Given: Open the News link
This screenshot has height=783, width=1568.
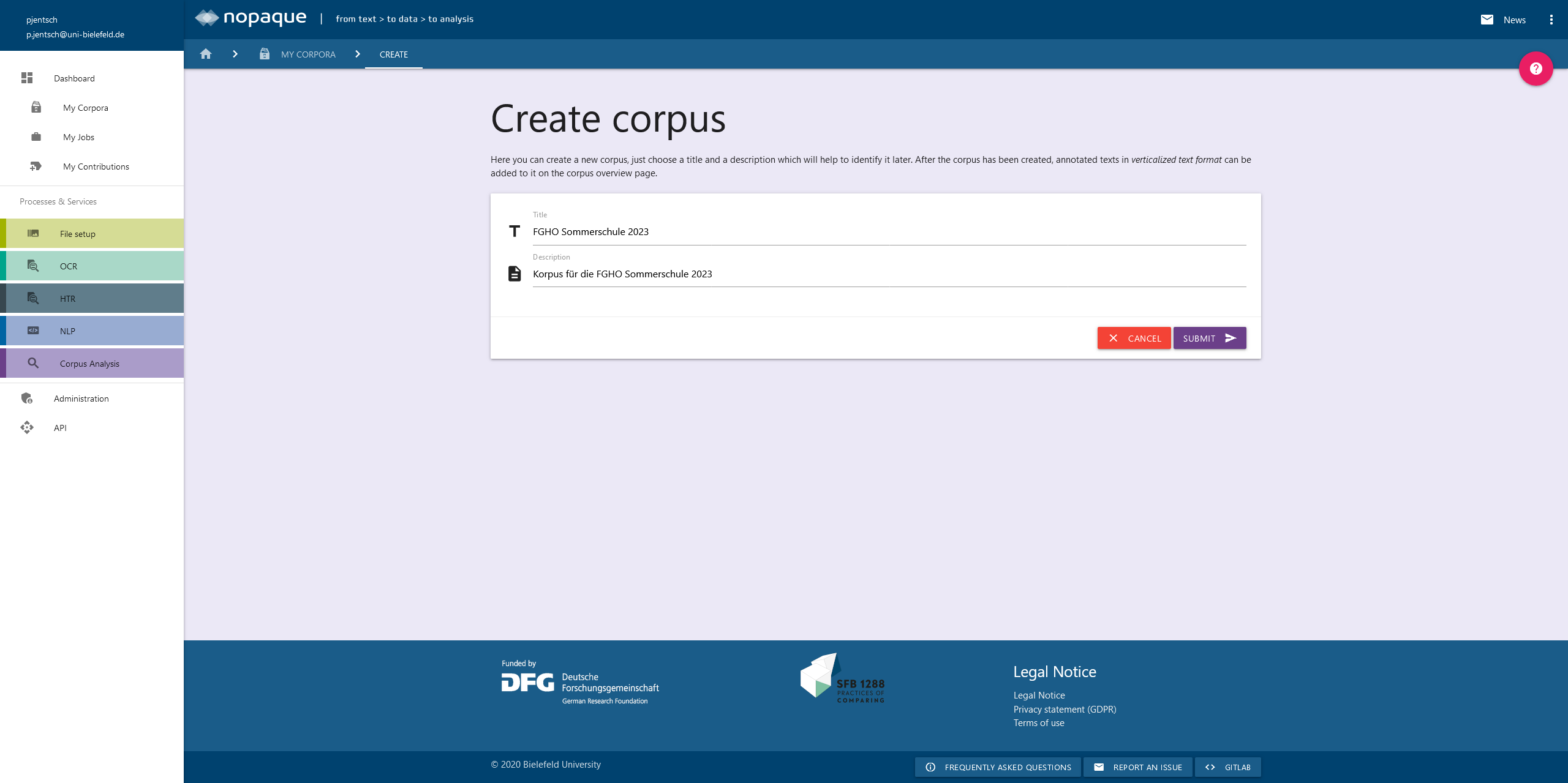Looking at the screenshot, I should pos(1514,20).
